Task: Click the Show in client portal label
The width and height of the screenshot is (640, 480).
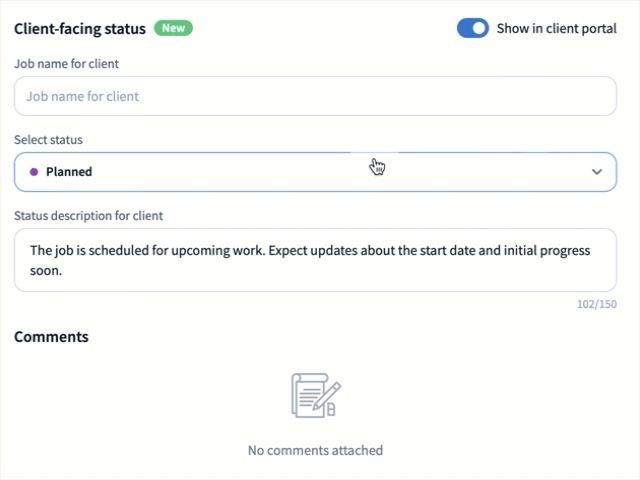Action: tap(557, 28)
